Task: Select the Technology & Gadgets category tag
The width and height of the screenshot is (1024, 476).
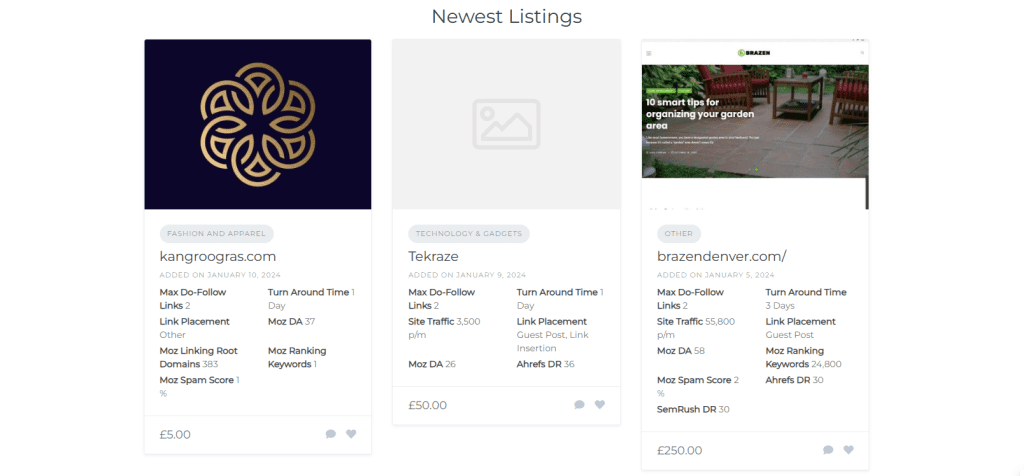Action: pos(469,234)
